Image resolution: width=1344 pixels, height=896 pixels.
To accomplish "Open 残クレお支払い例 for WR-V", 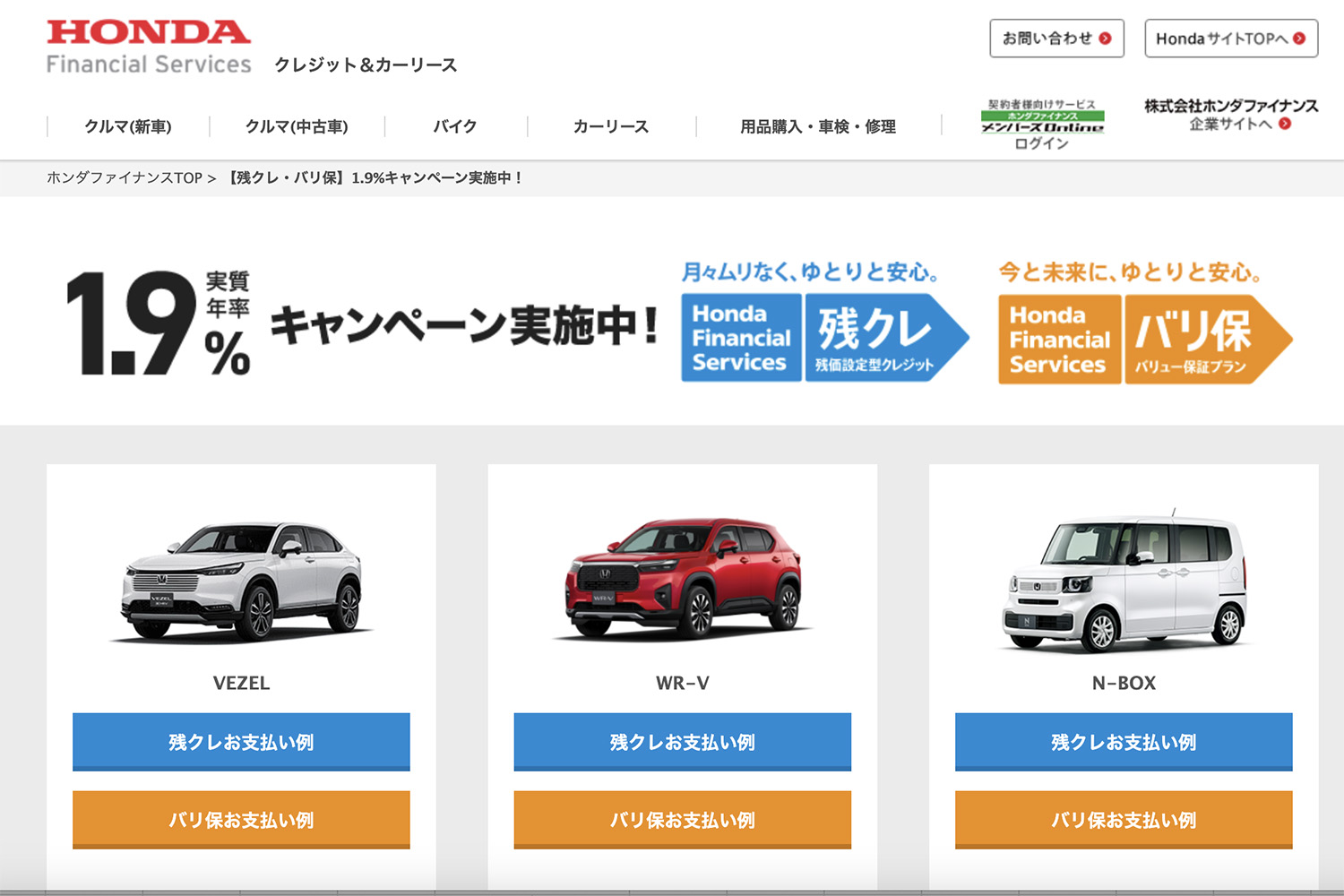I will click(682, 742).
